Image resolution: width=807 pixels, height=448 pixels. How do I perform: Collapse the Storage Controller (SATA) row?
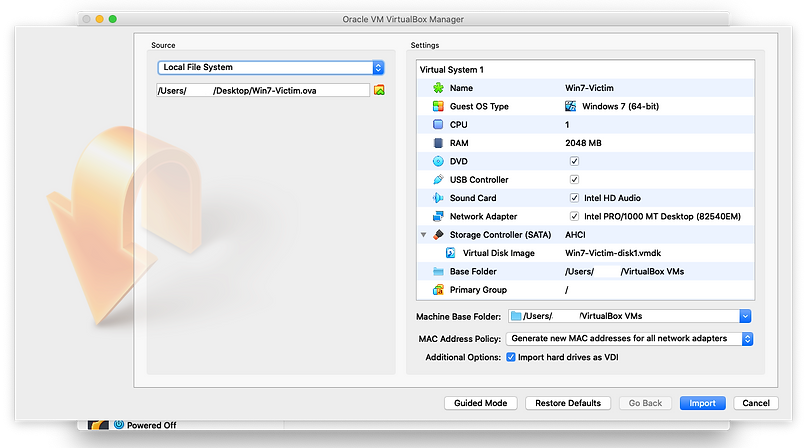click(x=424, y=235)
